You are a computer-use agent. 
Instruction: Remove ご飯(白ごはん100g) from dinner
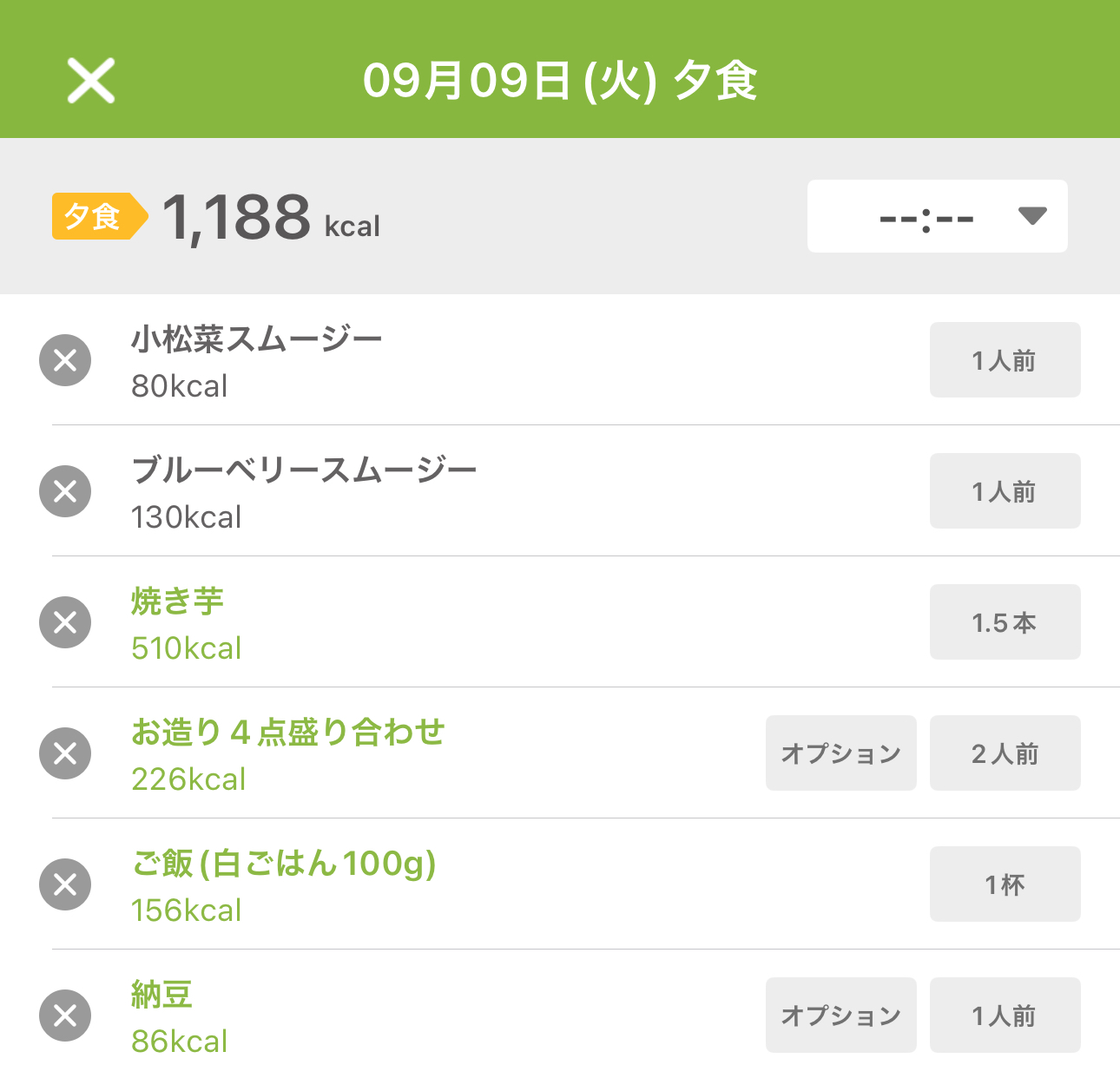65,884
